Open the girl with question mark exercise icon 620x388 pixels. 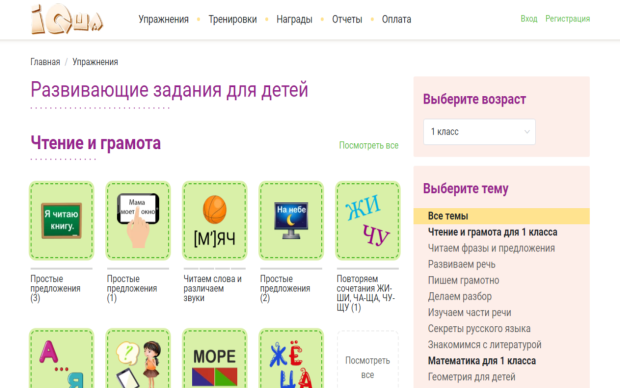coord(138,359)
